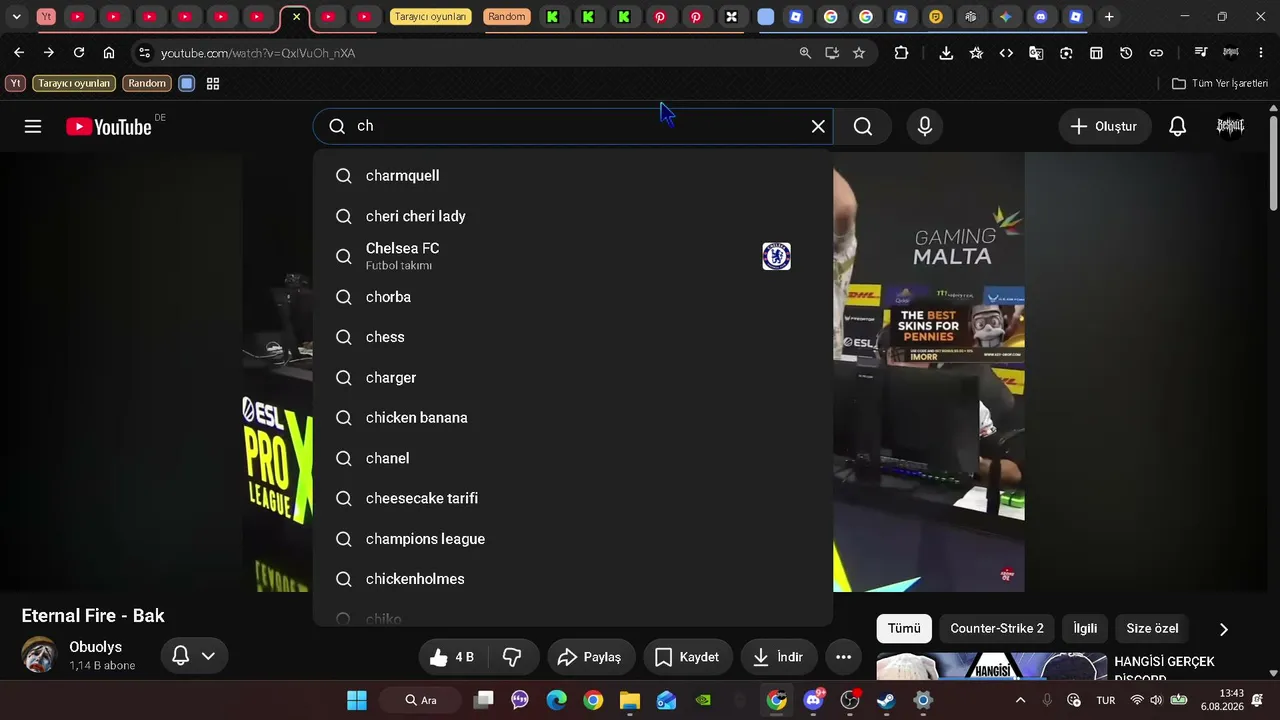Open the browser downloads panel
Screen dimensions: 1280x720
[946, 53]
